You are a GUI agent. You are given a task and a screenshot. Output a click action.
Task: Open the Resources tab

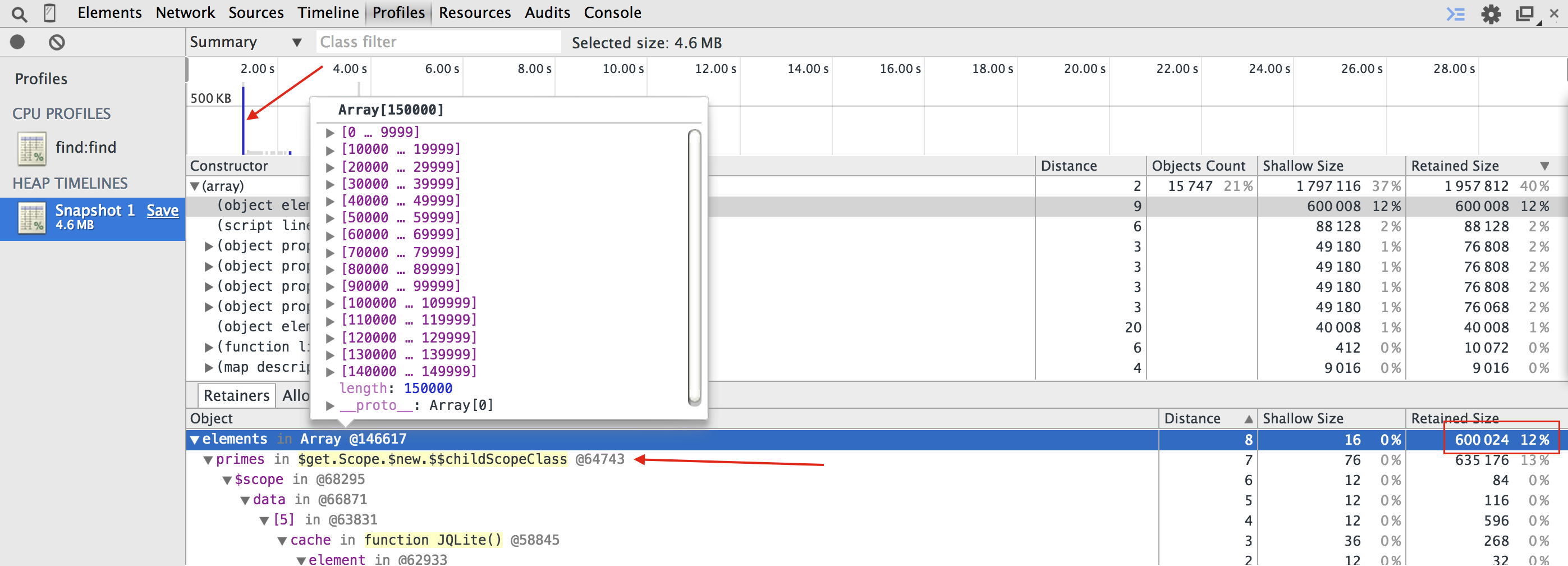pos(475,13)
